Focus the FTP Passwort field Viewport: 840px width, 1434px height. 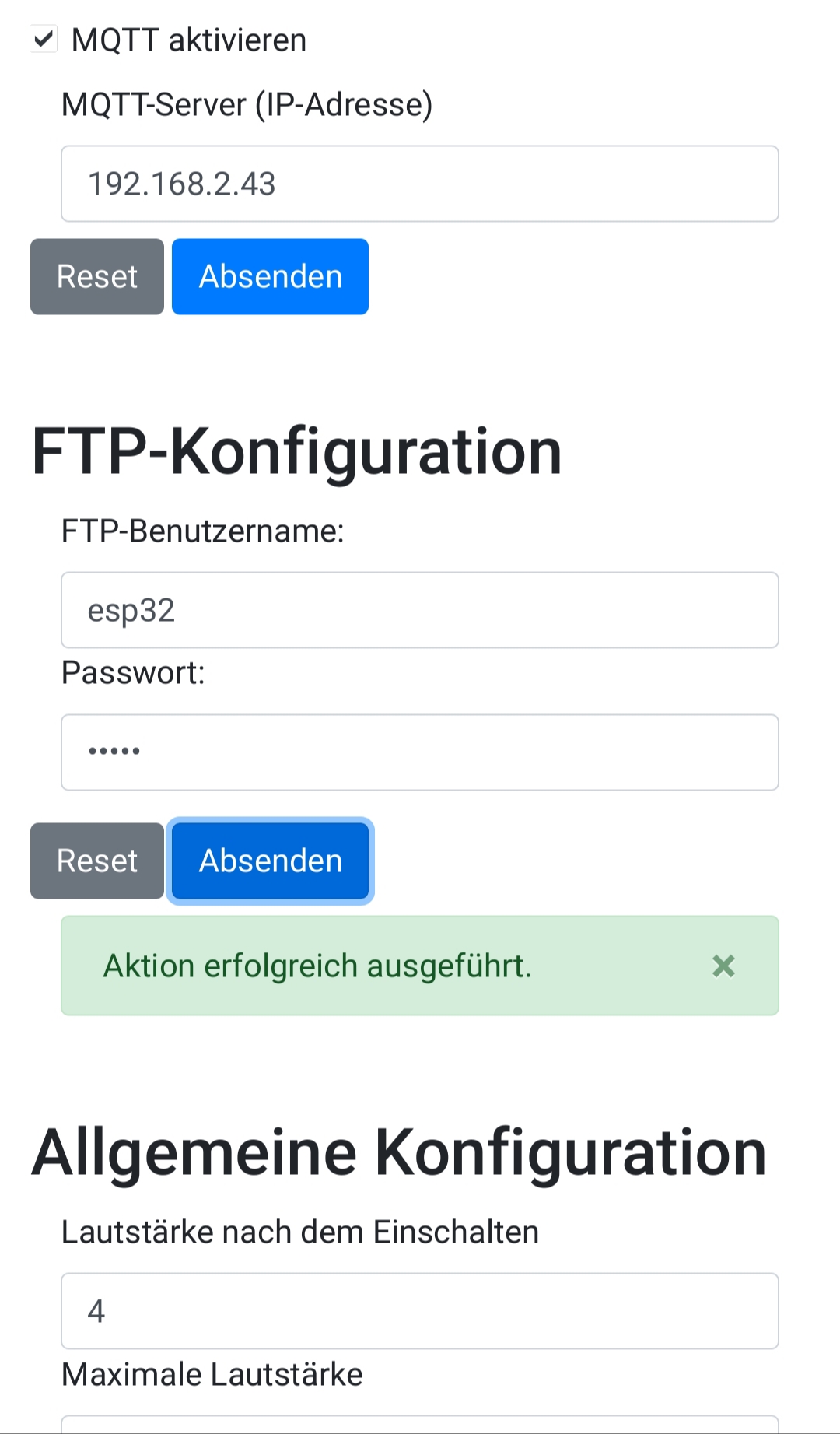(x=420, y=752)
